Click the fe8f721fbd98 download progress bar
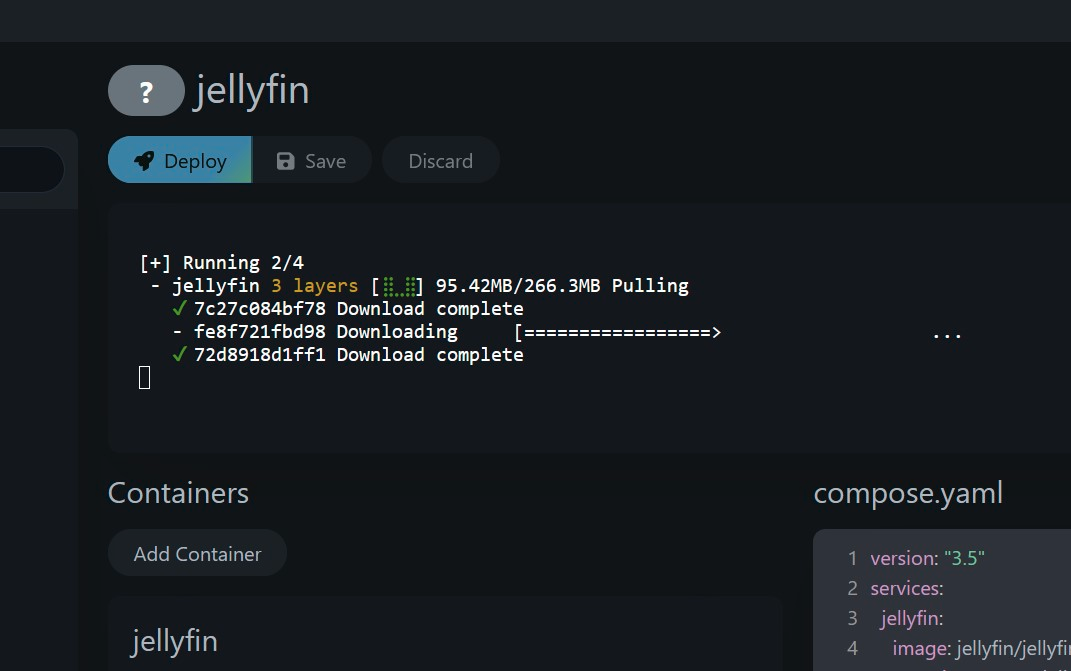This screenshot has width=1071, height=671. click(x=617, y=332)
